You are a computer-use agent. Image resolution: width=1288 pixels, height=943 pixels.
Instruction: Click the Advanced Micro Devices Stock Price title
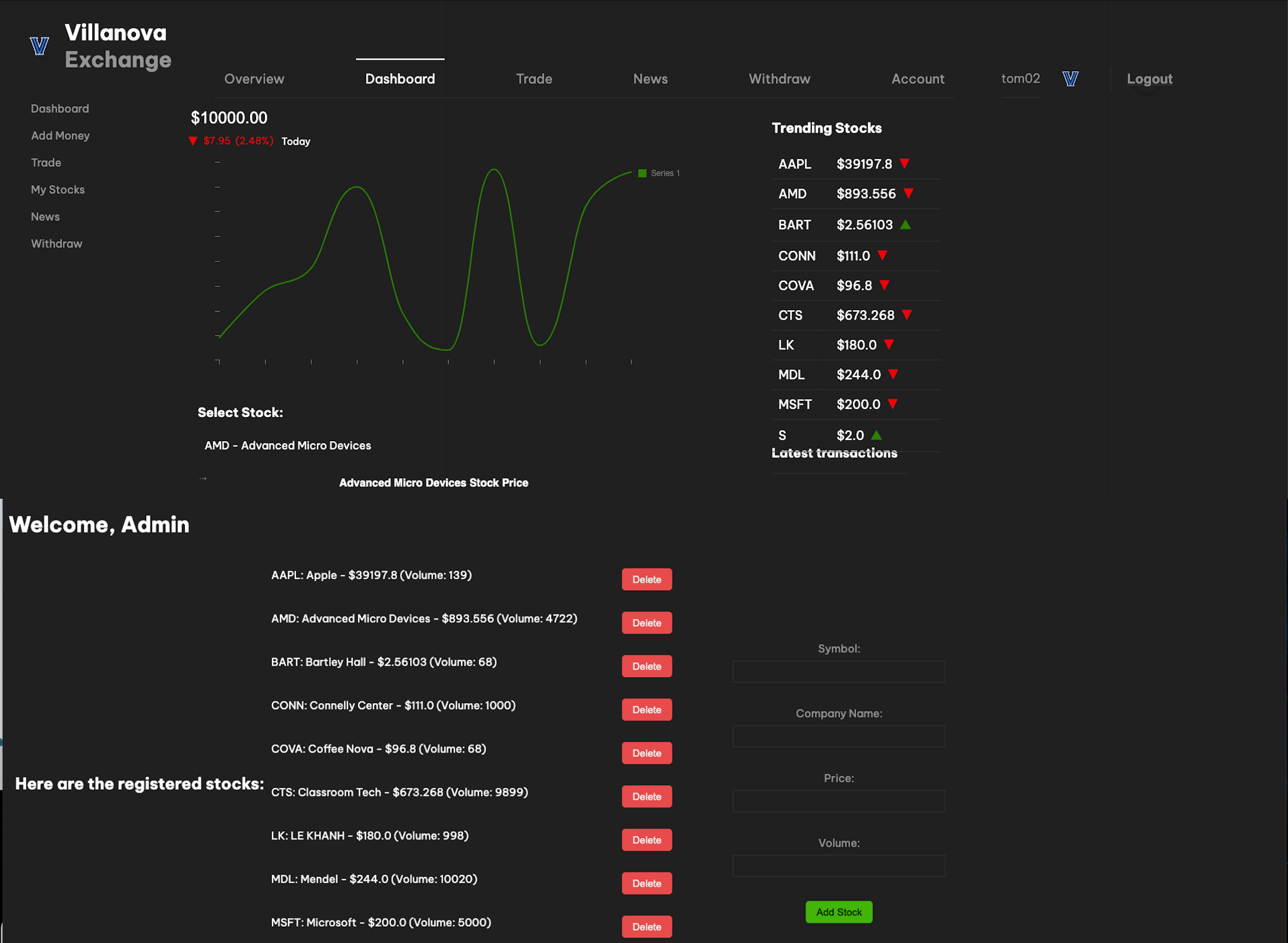[434, 483]
